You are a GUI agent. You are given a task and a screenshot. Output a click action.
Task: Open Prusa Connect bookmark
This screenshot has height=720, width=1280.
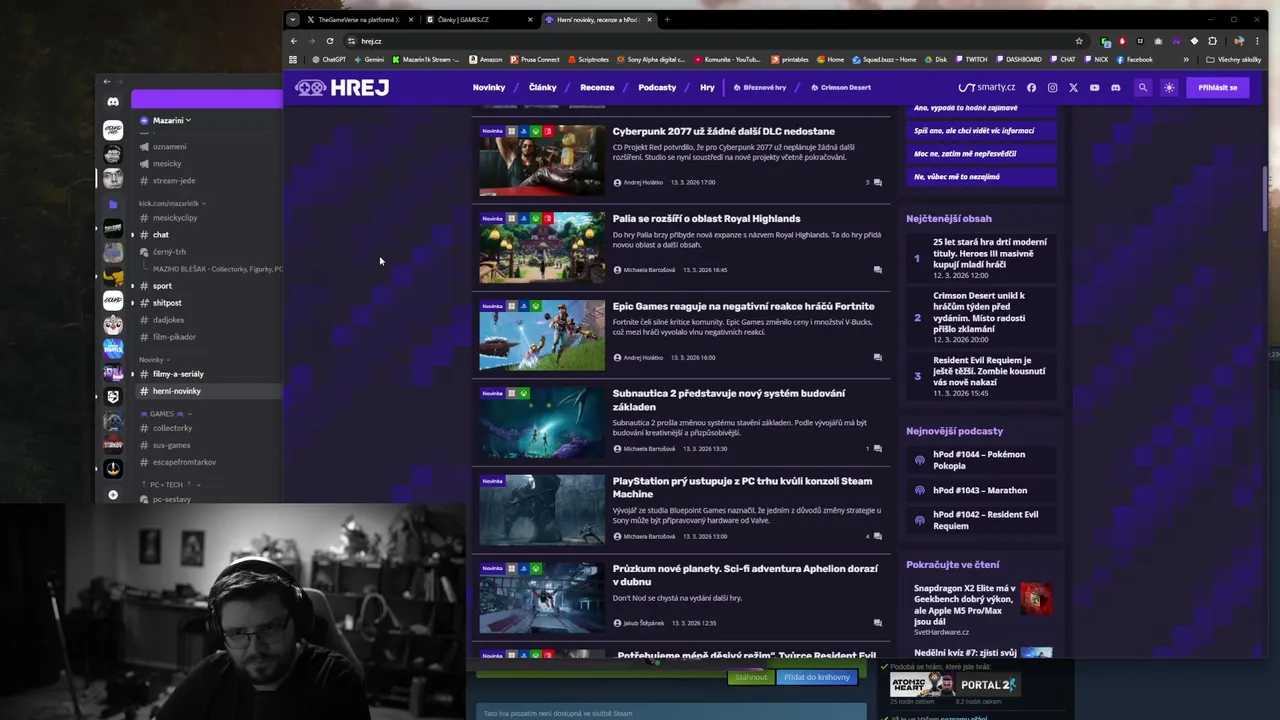[535, 59]
